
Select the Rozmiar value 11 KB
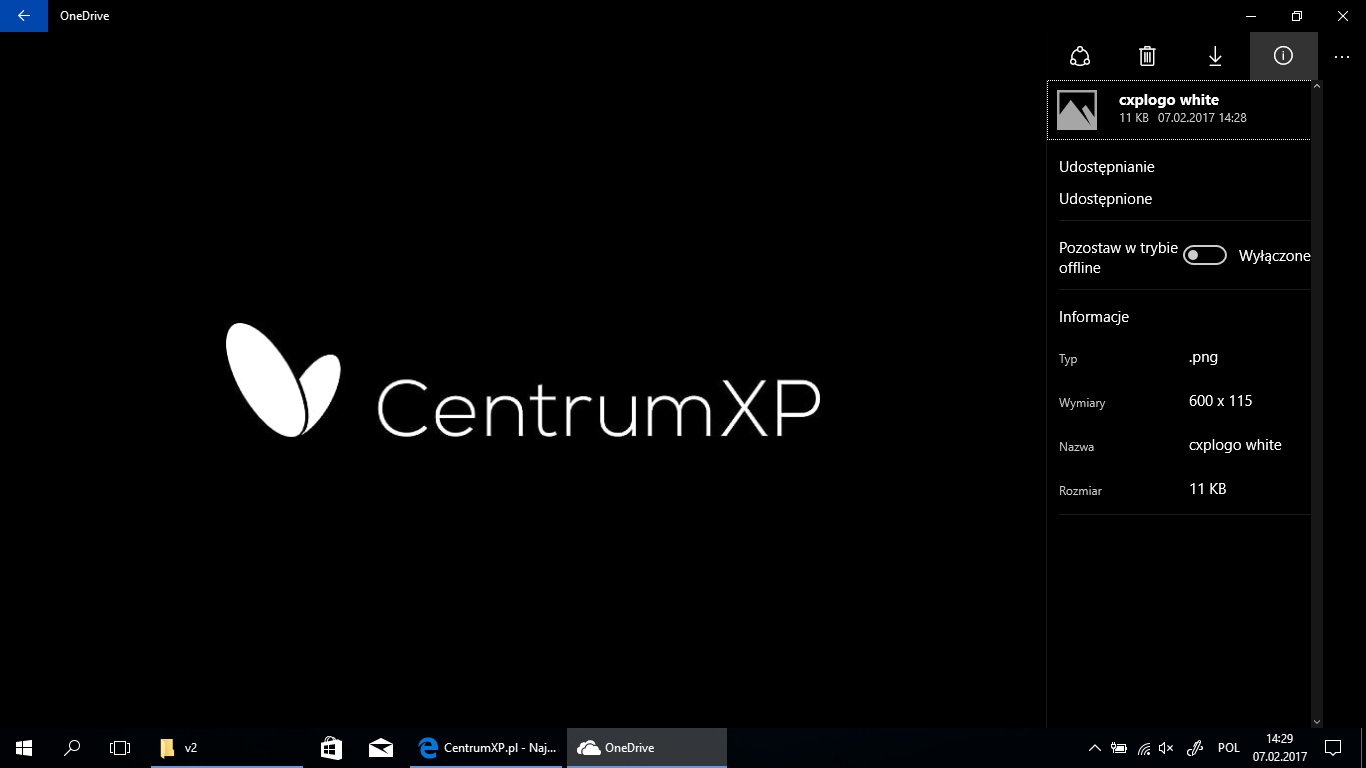[x=1207, y=489]
